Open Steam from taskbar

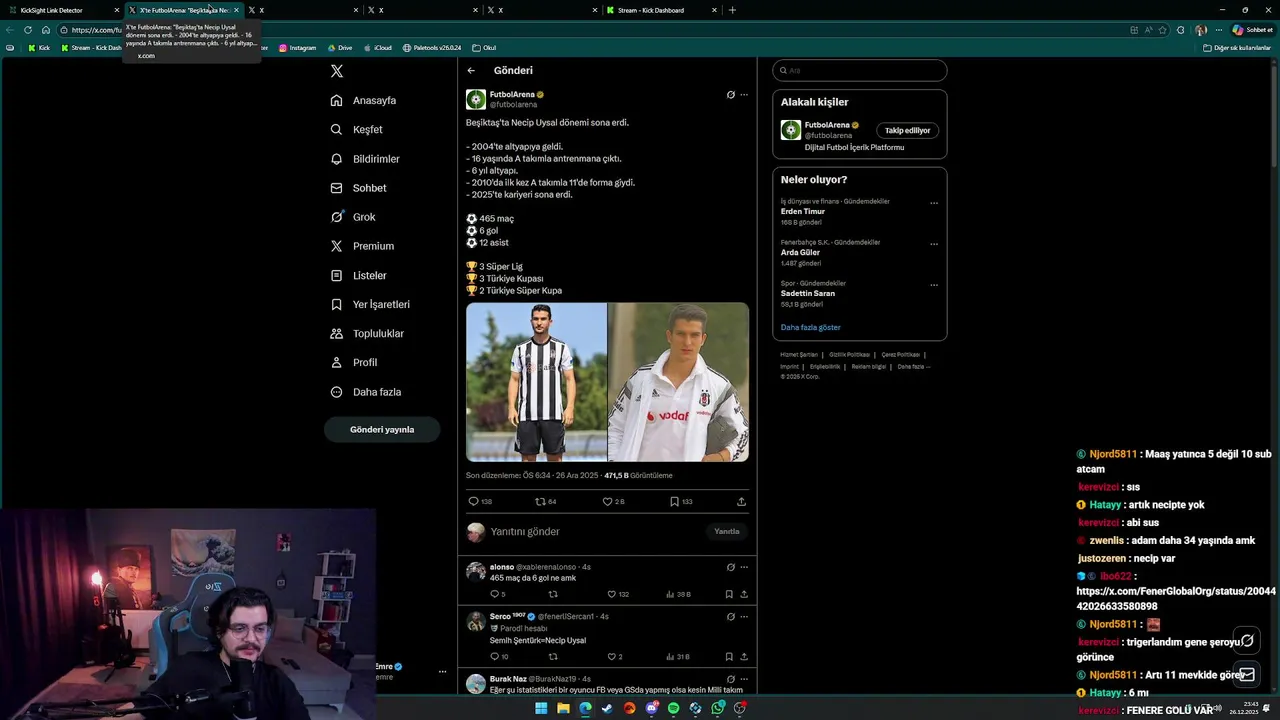pyautogui.click(x=607, y=708)
